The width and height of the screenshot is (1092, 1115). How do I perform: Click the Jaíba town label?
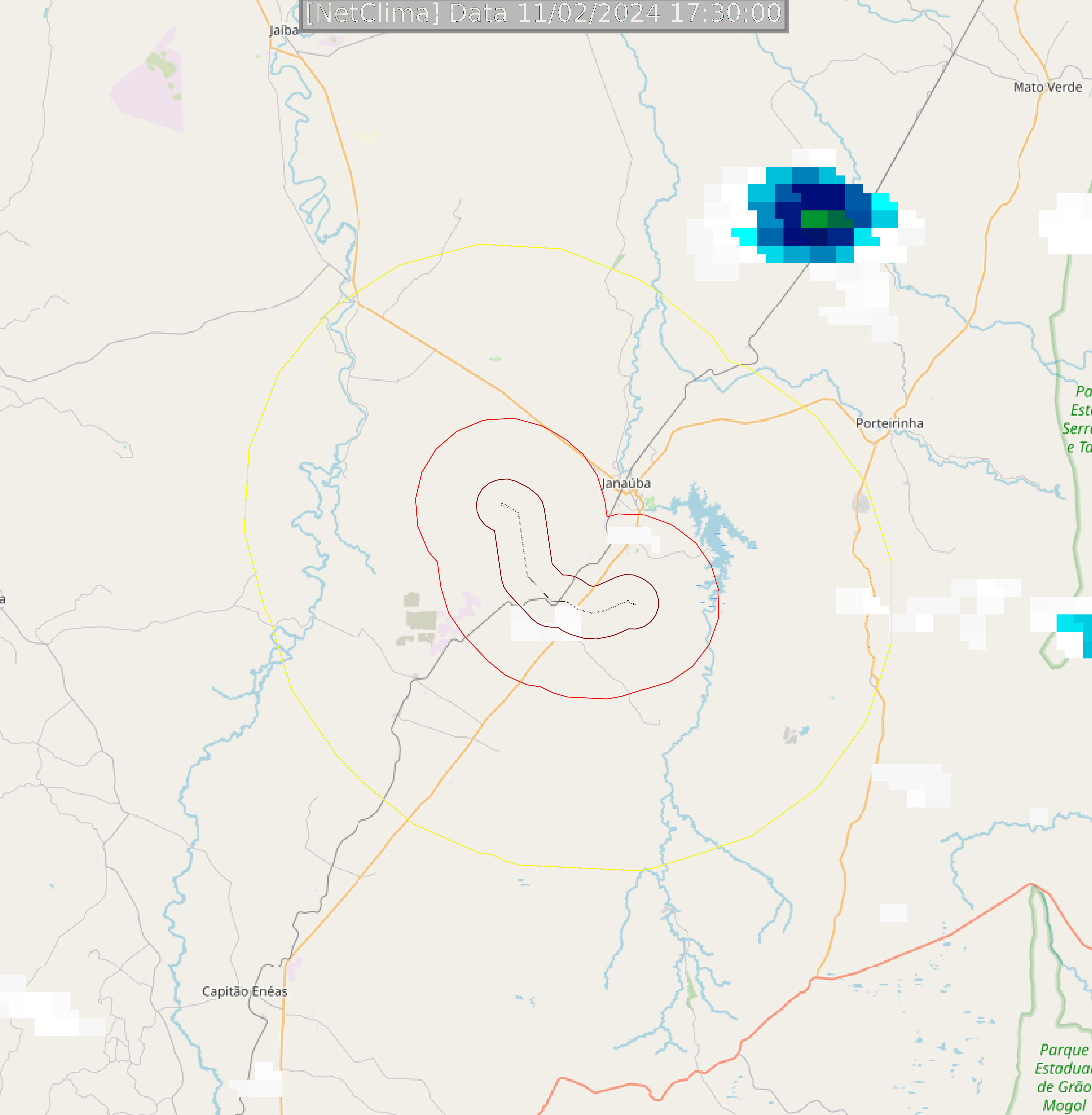coord(284,30)
